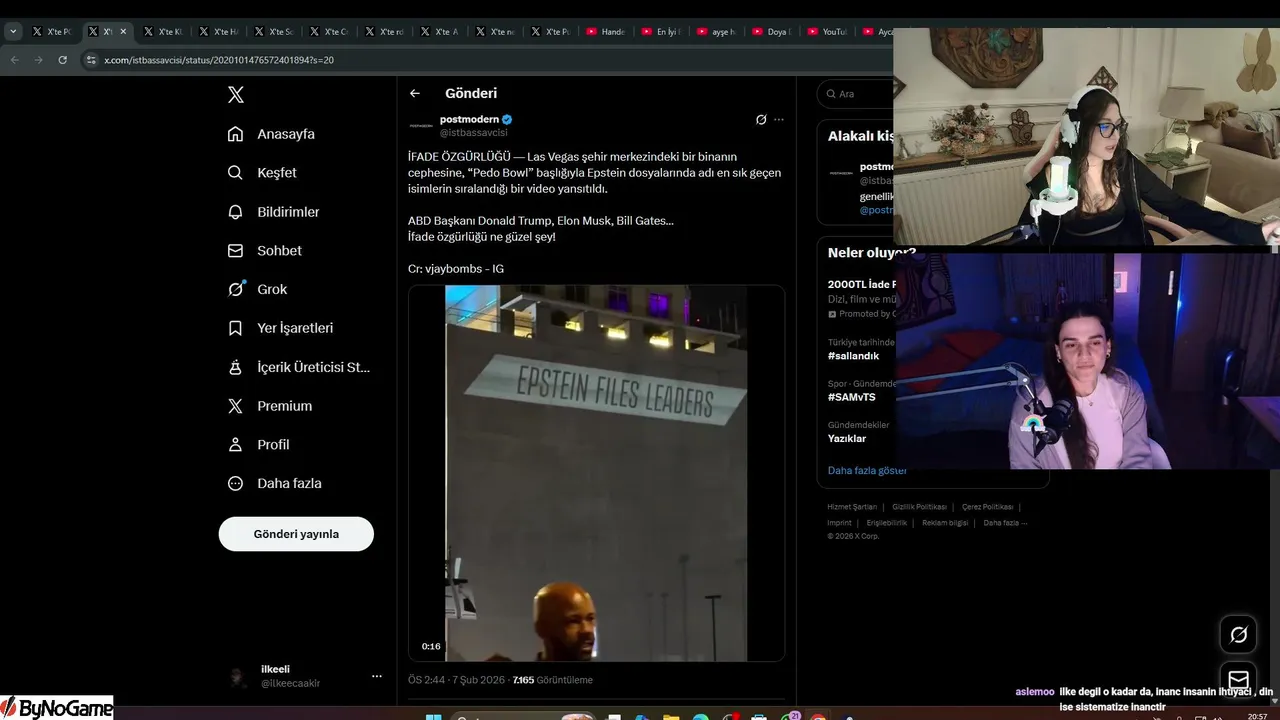Click the Grok explain icon on the post
The image size is (1280, 720).
tap(761, 120)
